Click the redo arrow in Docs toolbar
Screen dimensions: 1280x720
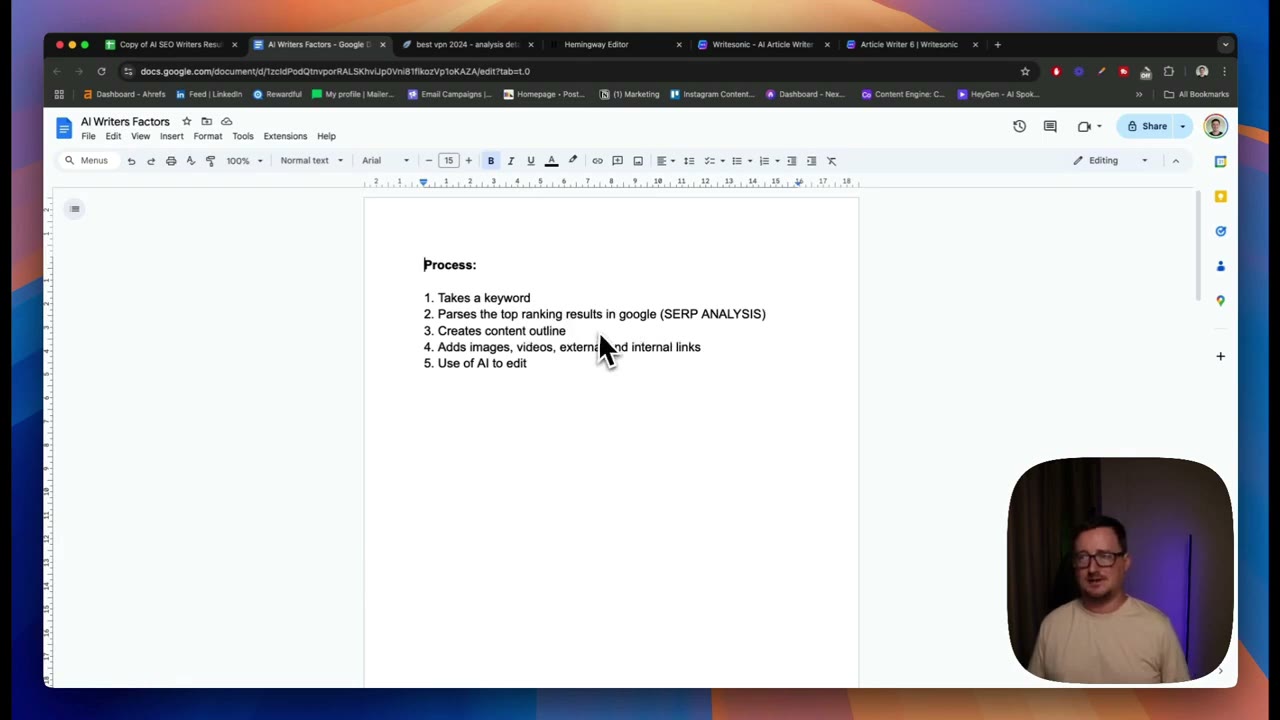[x=151, y=161]
